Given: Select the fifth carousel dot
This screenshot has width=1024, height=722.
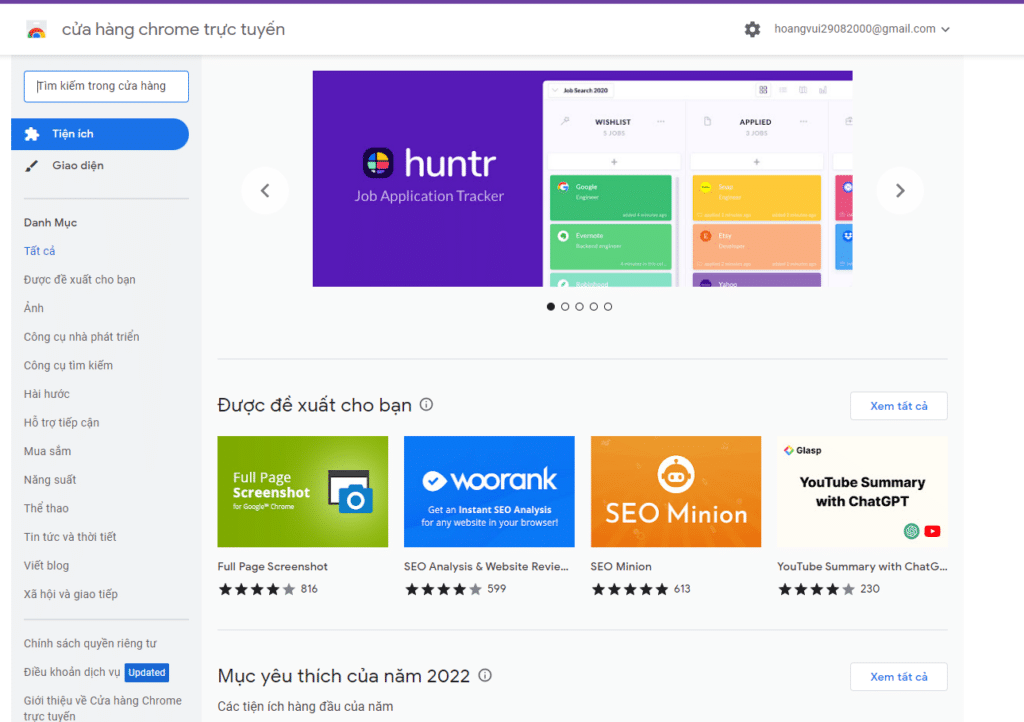Looking at the screenshot, I should coord(608,306).
